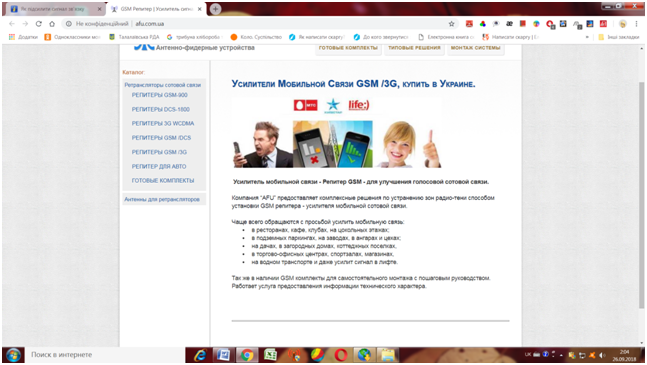Expand the hidden bookmarks chevron
This screenshot has height=365, width=647.
(x=587, y=37)
